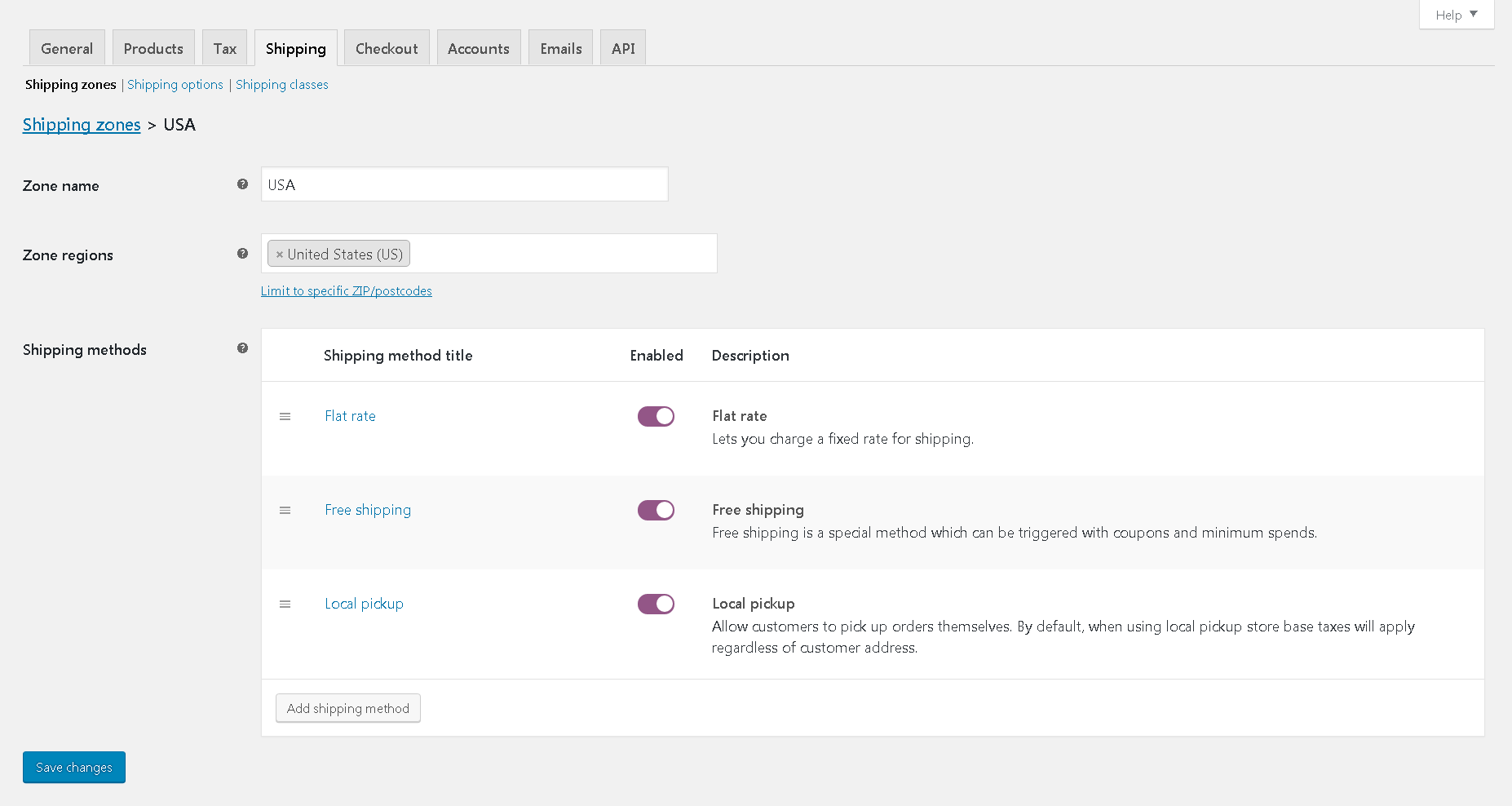Grab the Flat rate drag handle
Image resolution: width=1512 pixels, height=806 pixels.
click(285, 416)
